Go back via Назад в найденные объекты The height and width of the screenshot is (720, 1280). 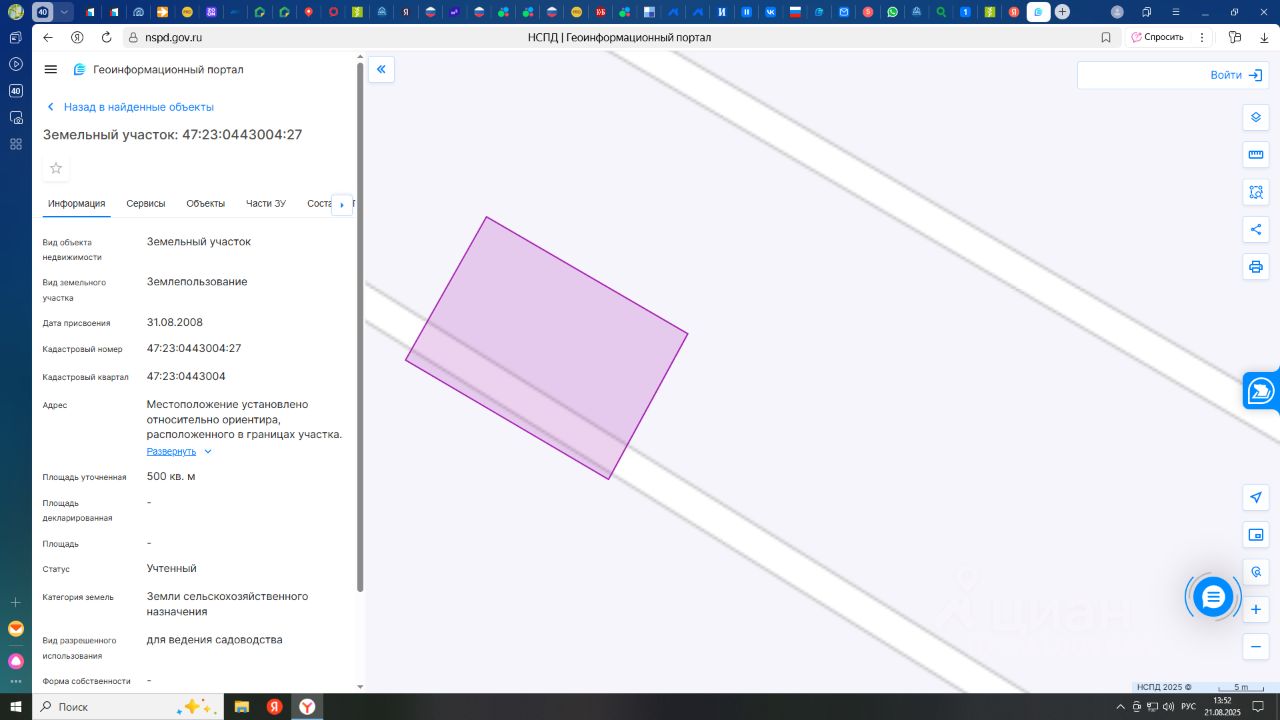coord(130,107)
